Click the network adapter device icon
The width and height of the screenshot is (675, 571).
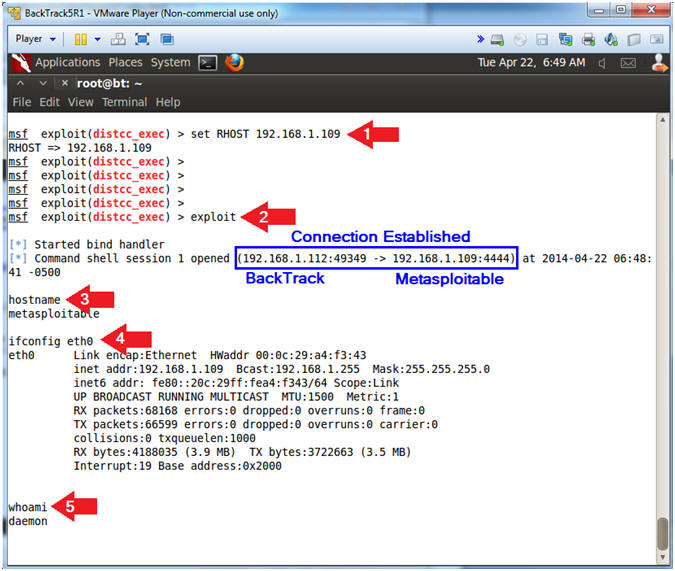565,40
